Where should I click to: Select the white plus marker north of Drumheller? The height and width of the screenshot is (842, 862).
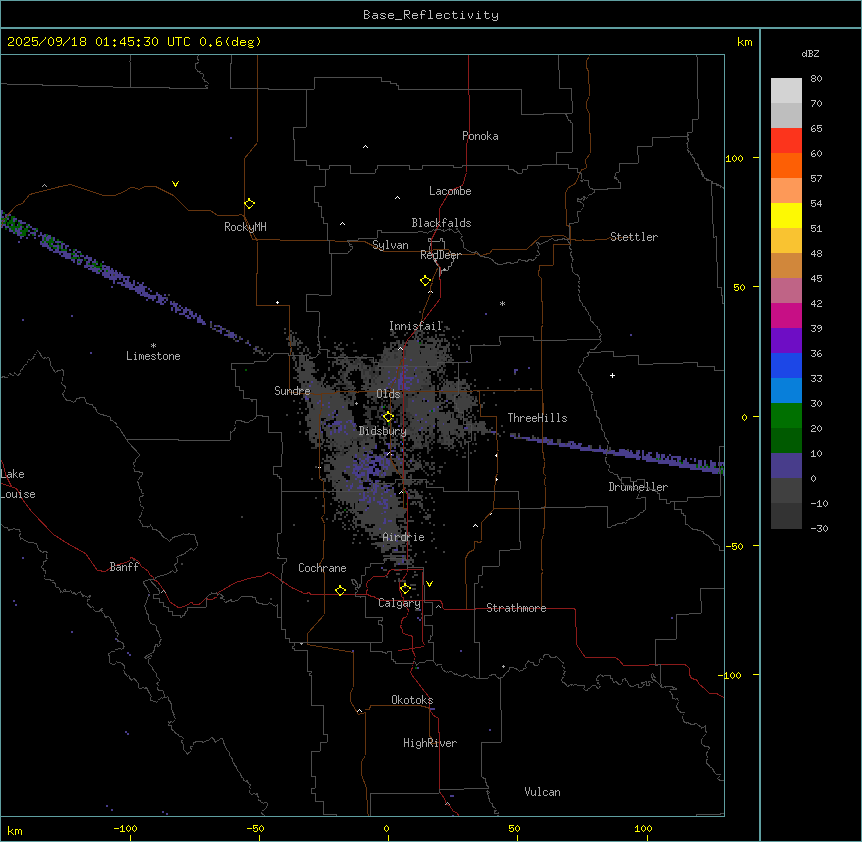(x=612, y=375)
